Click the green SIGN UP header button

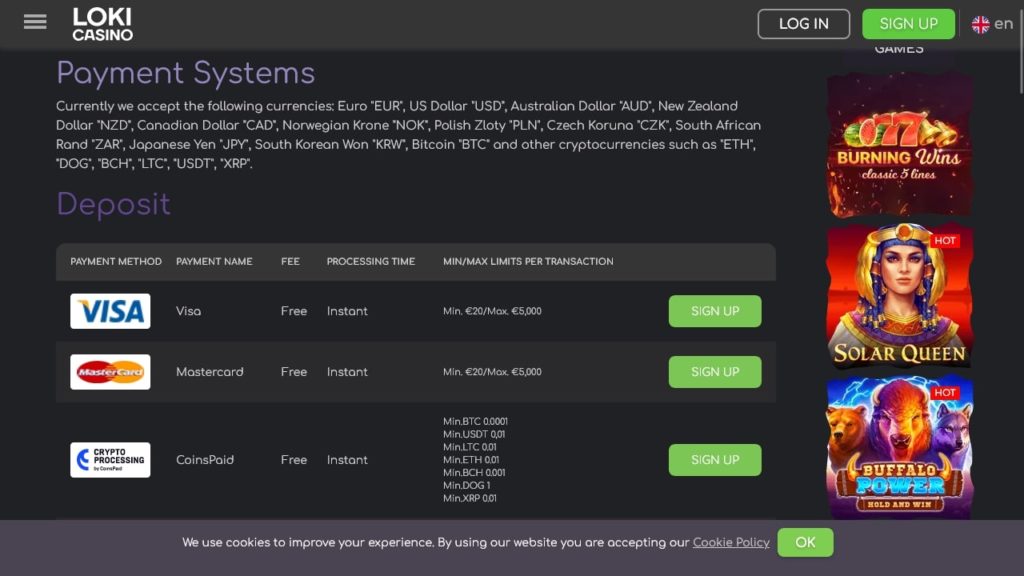[x=908, y=24]
